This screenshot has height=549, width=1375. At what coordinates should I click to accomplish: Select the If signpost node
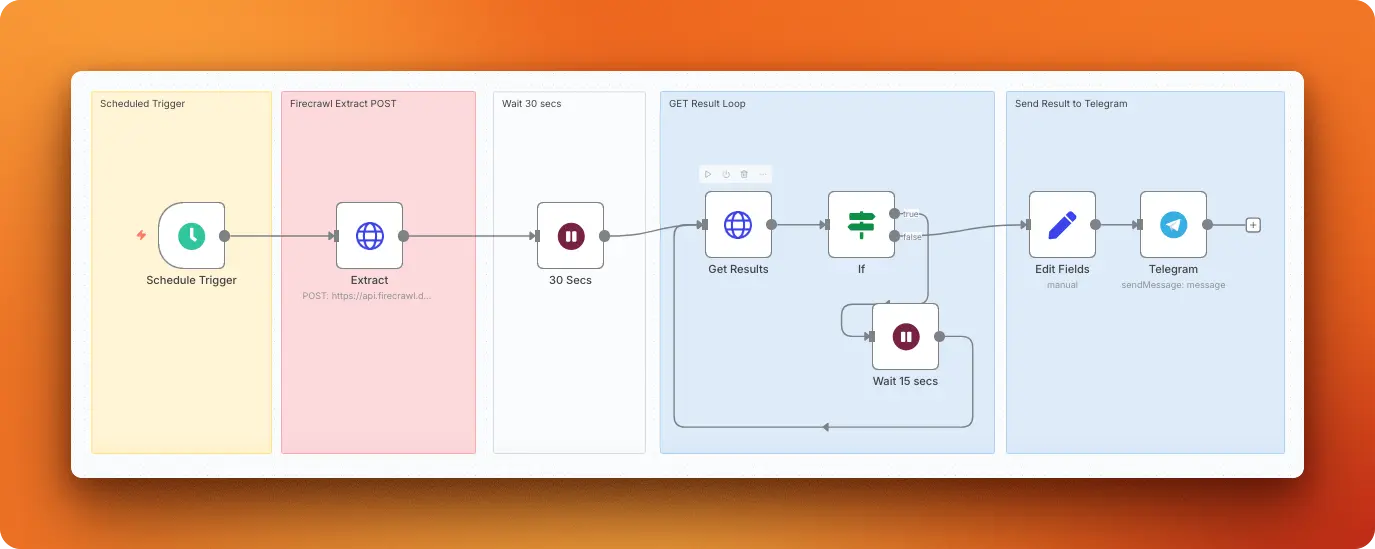click(x=860, y=225)
